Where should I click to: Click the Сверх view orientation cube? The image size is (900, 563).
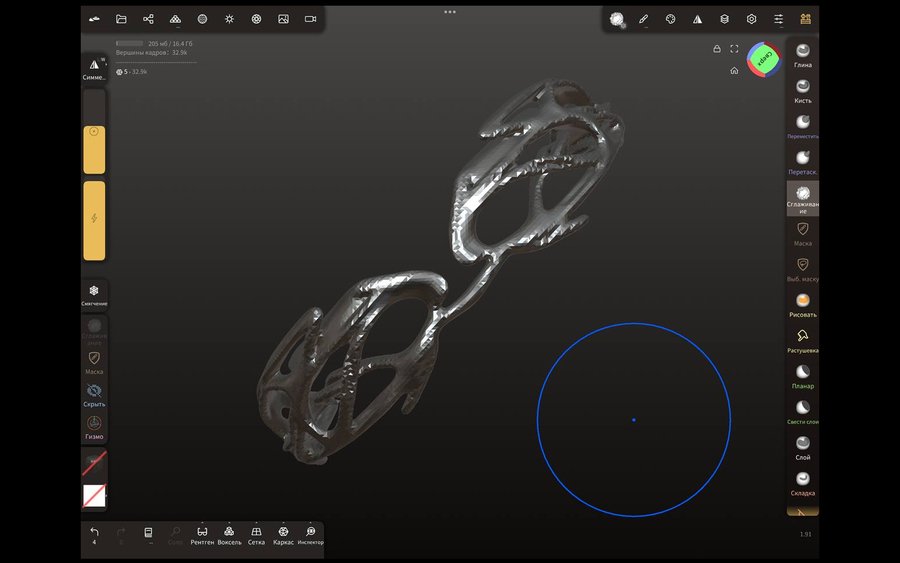764,59
